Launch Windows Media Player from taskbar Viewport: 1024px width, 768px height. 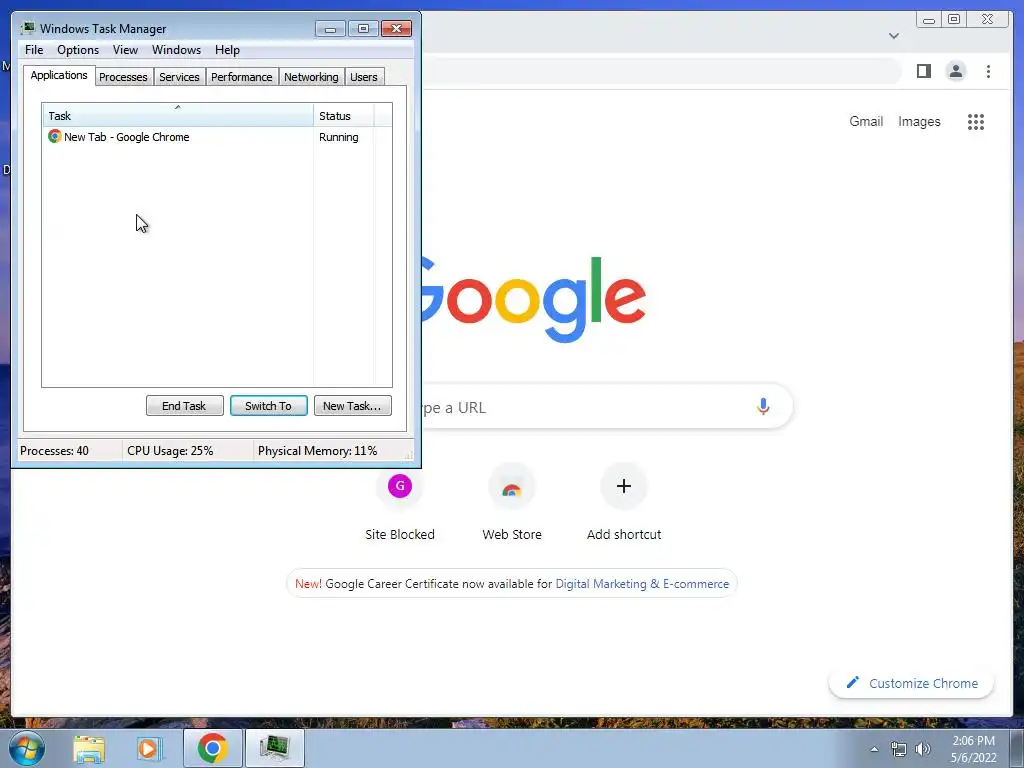coord(149,748)
